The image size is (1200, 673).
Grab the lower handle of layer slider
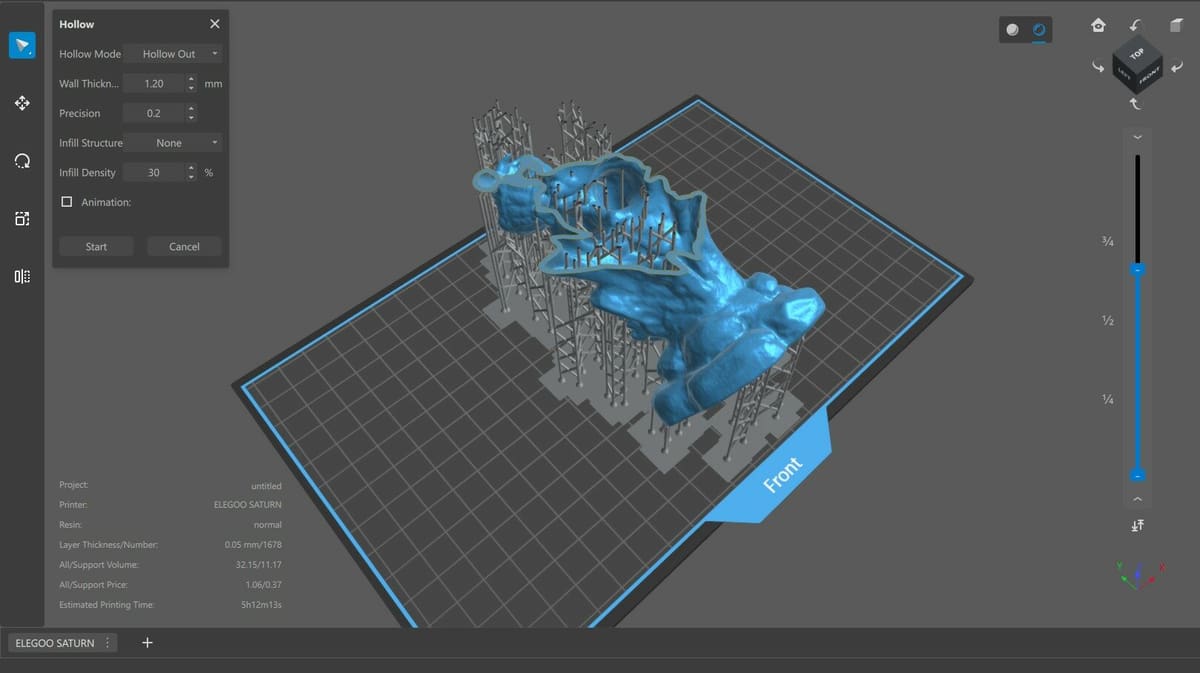[1137, 475]
